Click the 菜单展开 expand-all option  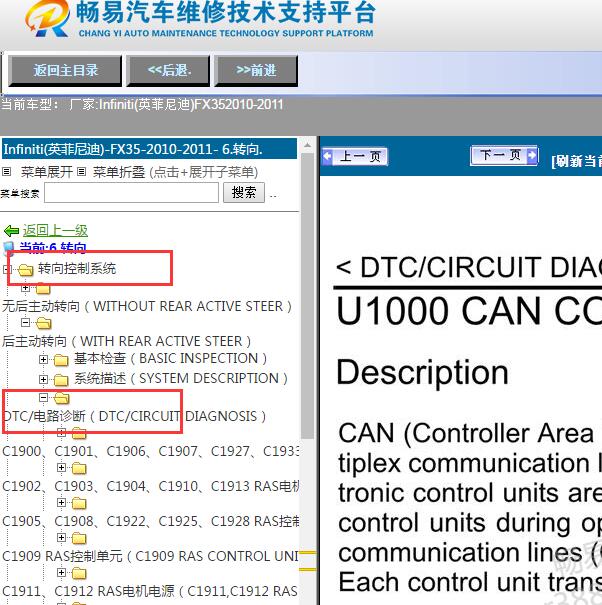point(47,172)
